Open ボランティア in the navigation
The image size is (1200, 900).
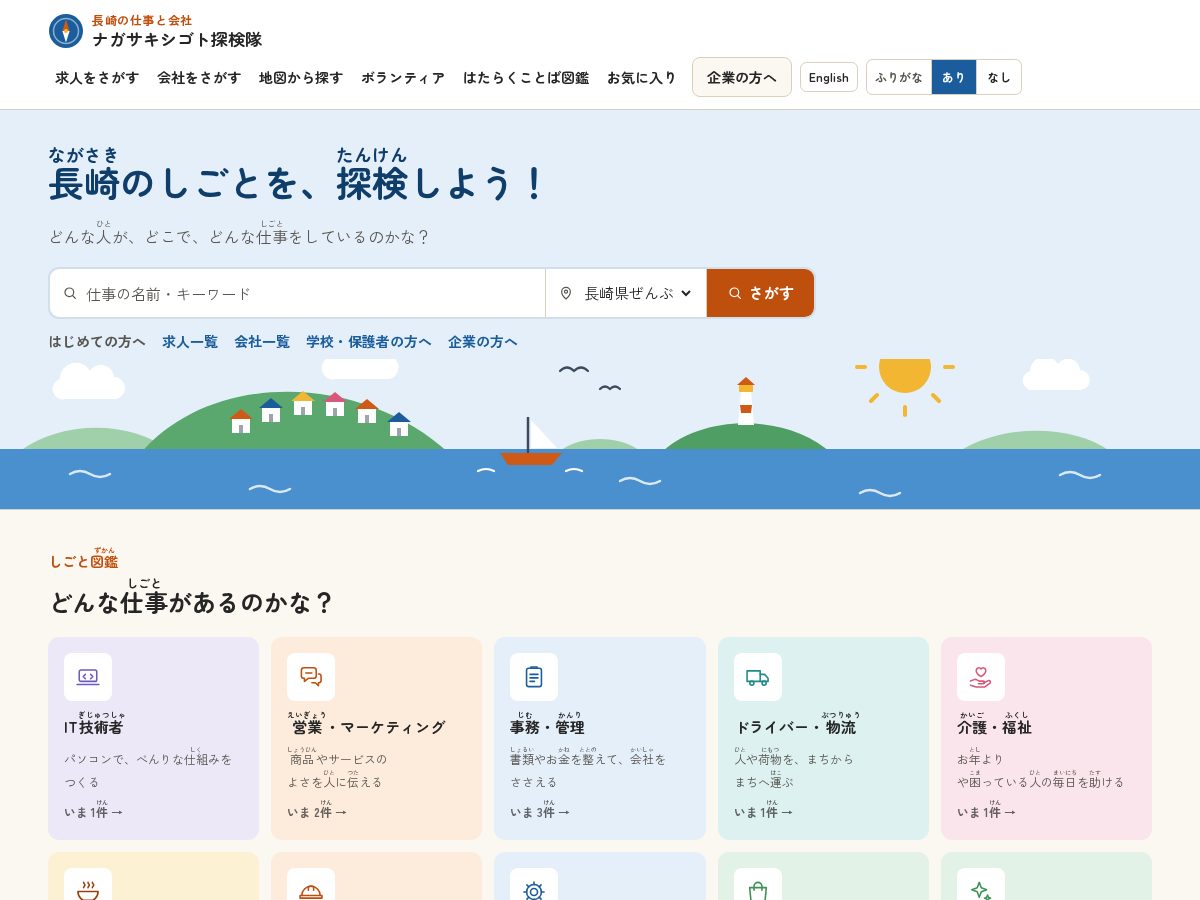pos(403,77)
